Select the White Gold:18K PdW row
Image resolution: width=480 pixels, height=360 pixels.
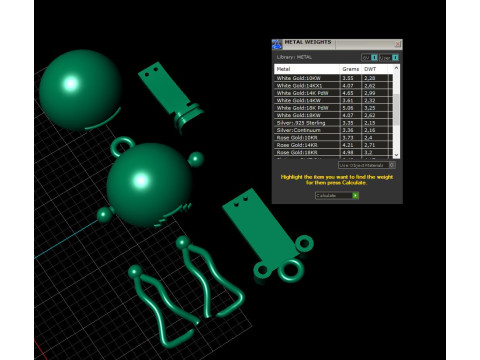coord(333,108)
